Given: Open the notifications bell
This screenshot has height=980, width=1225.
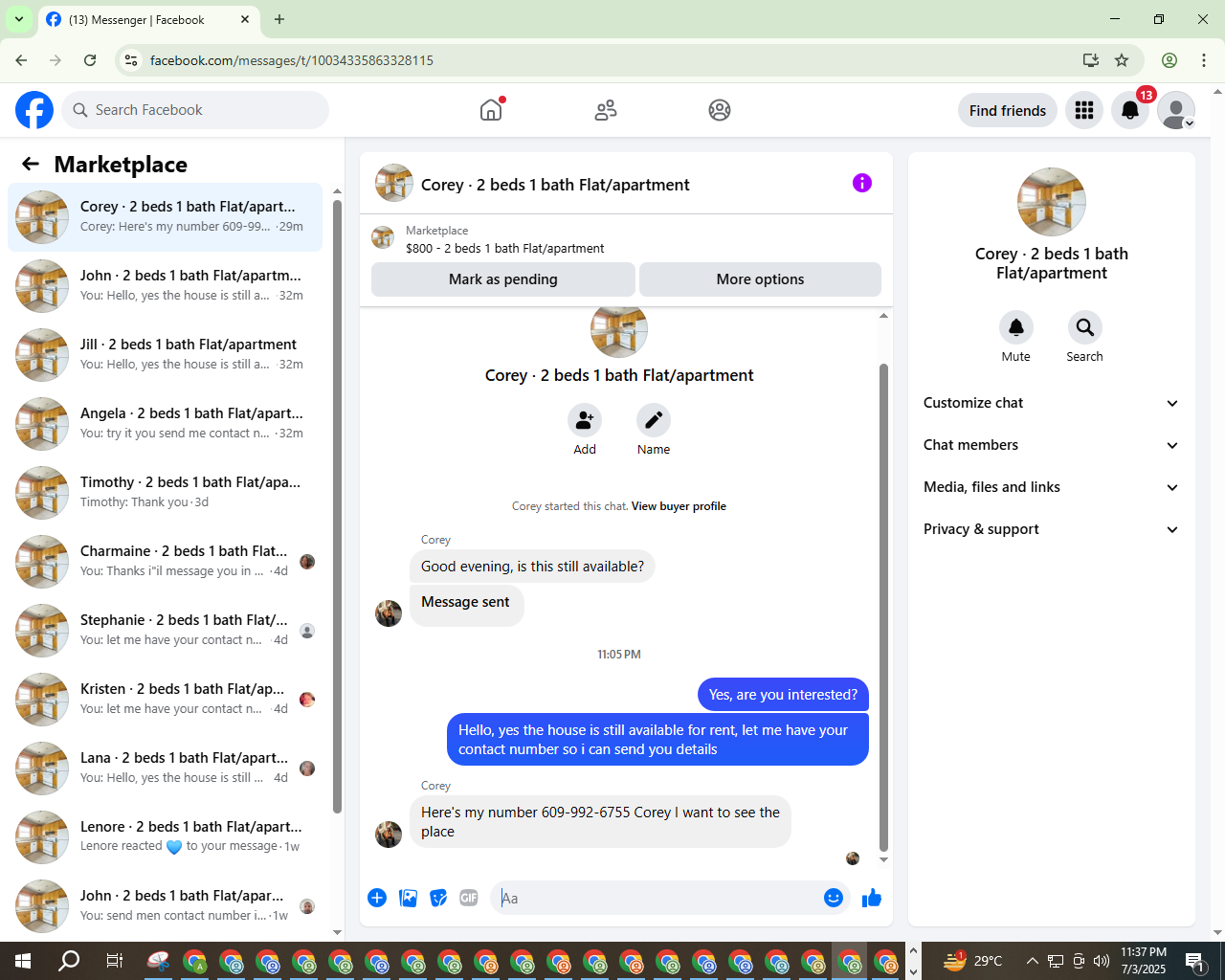Looking at the screenshot, I should click(x=1130, y=110).
